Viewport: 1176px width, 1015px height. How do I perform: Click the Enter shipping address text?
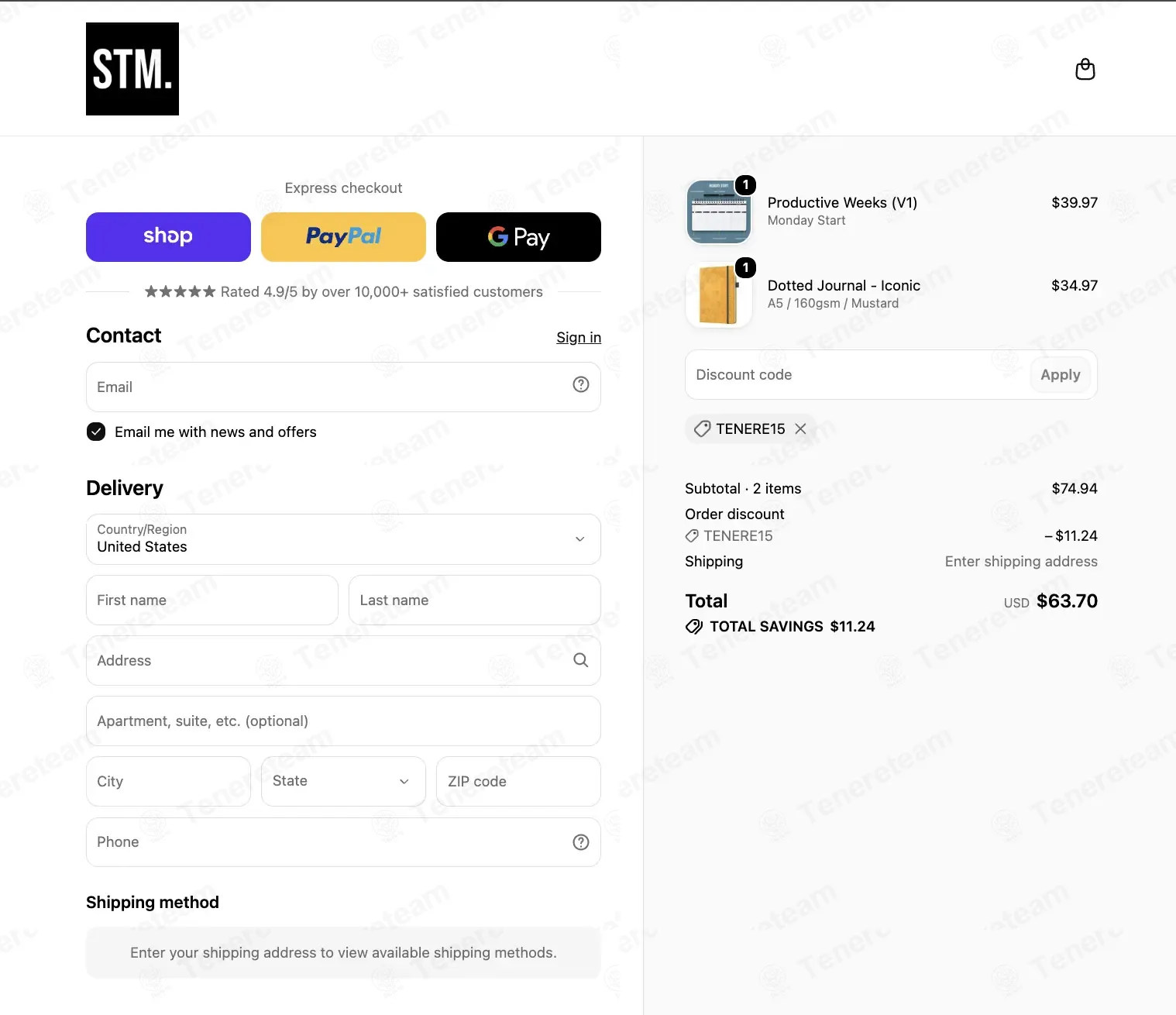[x=1021, y=561]
